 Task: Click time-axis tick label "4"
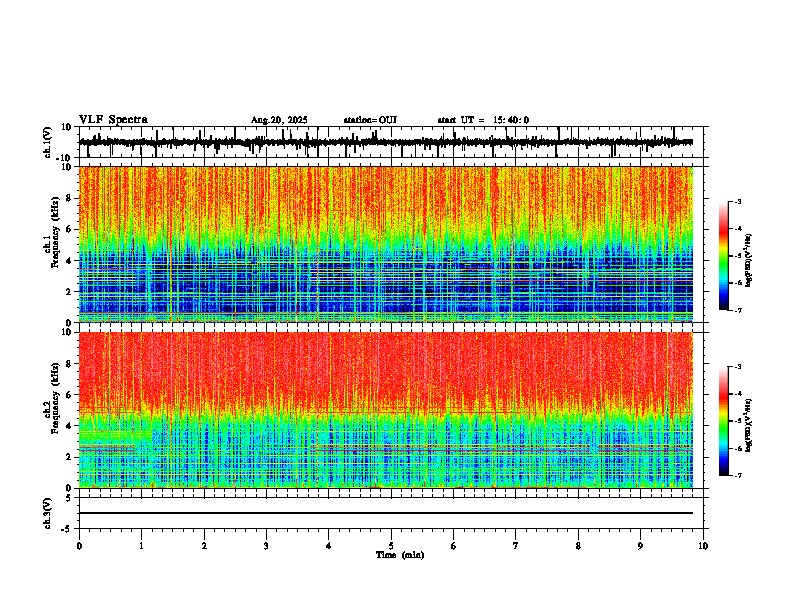coord(329,546)
